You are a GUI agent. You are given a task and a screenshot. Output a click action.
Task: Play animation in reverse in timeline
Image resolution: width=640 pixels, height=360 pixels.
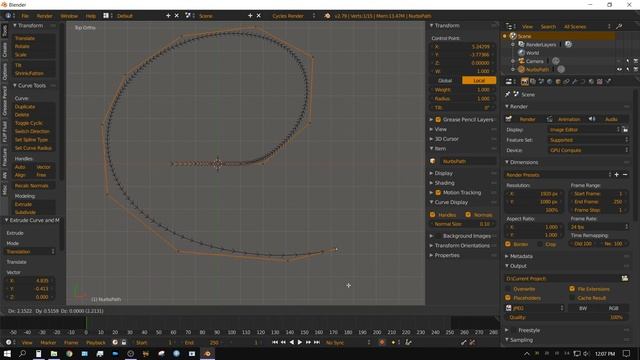(291, 342)
